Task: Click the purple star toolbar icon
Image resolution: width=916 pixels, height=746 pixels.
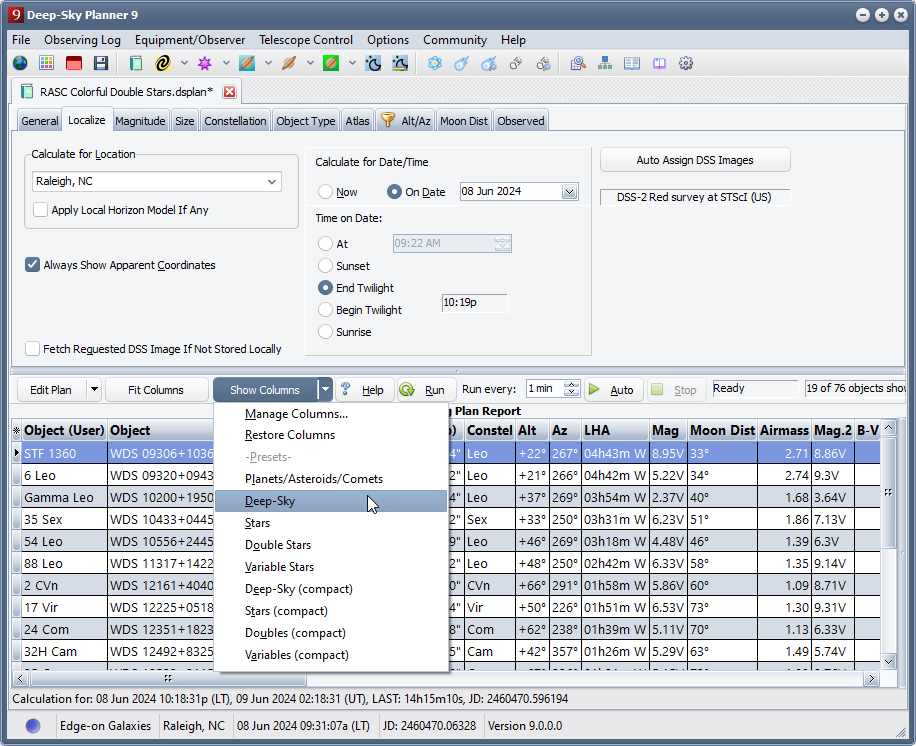Action: 205,63
